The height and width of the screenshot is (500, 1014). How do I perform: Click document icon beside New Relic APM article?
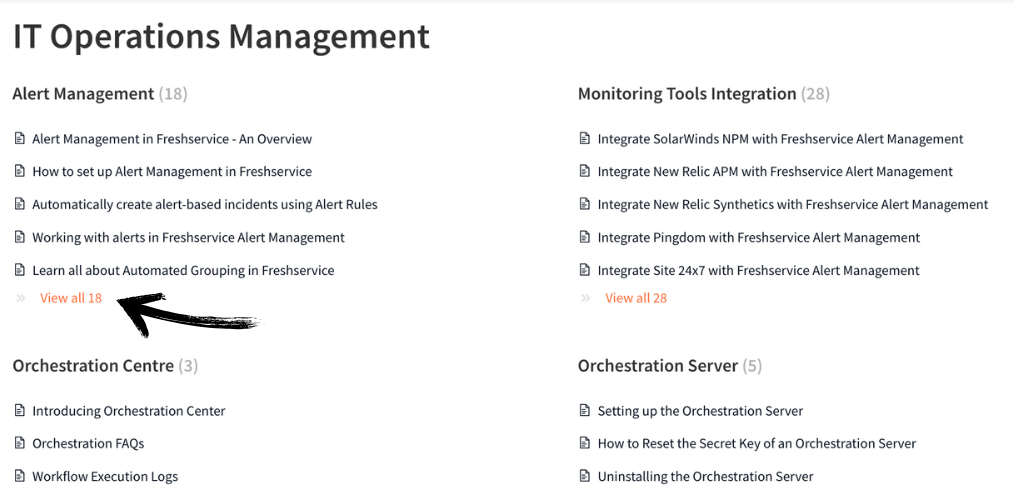(x=585, y=171)
